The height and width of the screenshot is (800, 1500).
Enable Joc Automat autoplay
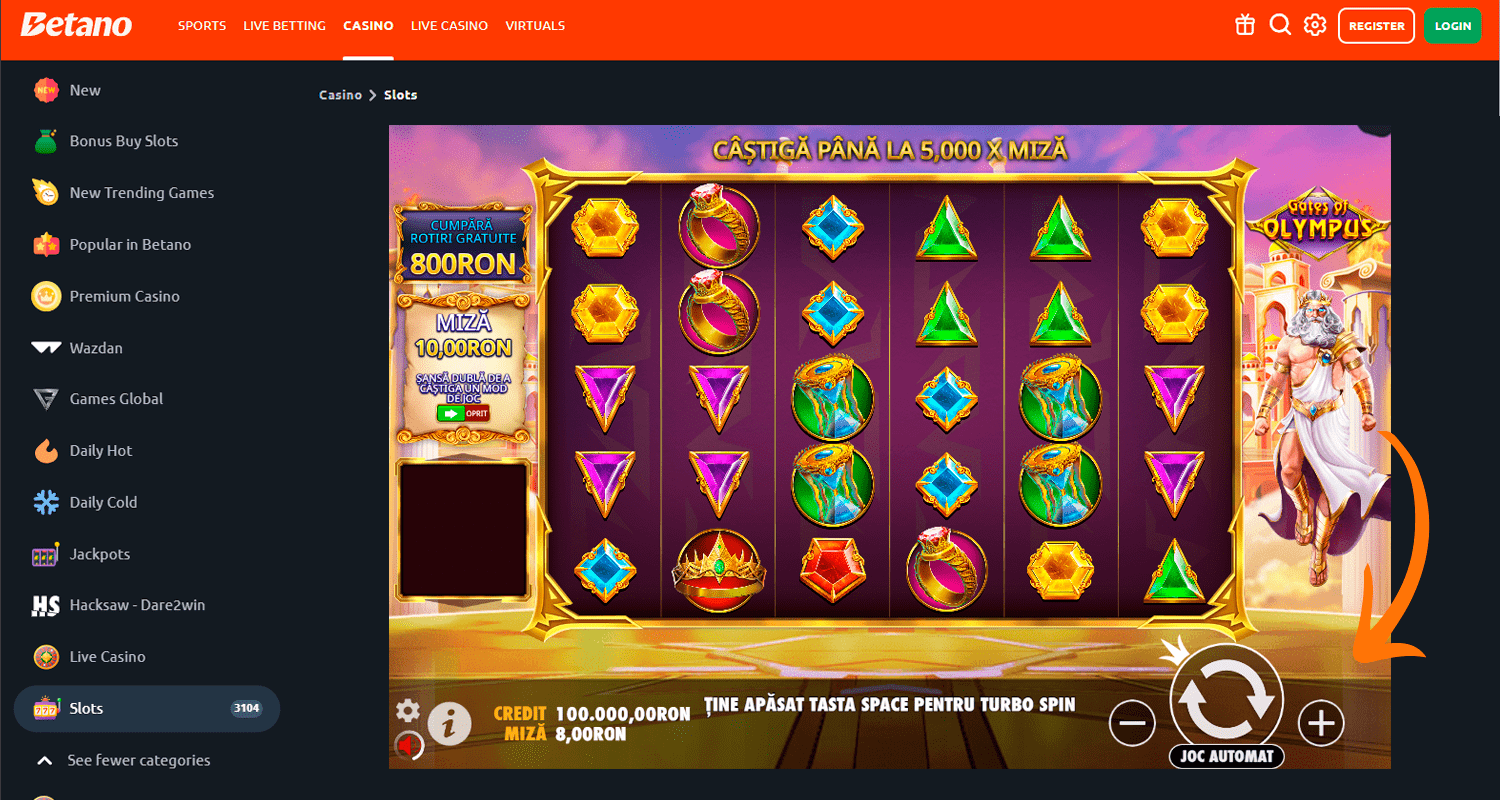pos(1226,756)
